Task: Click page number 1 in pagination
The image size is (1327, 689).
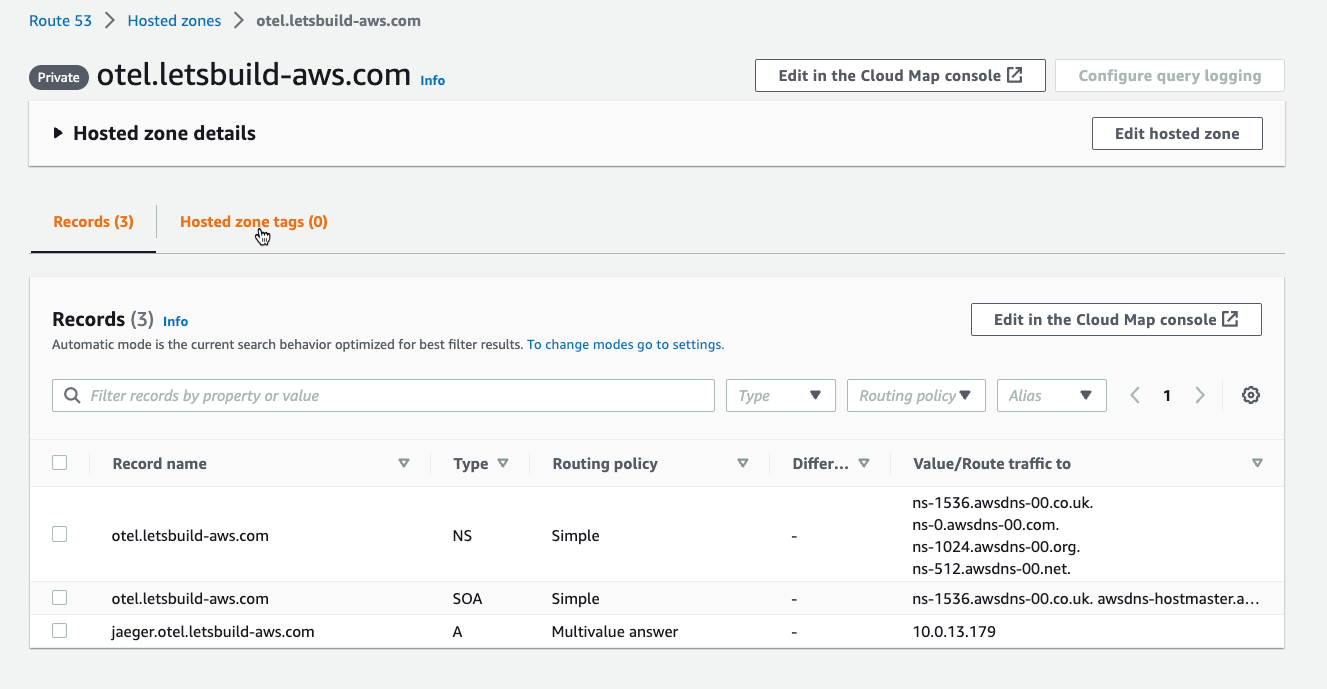Action: click(1167, 395)
